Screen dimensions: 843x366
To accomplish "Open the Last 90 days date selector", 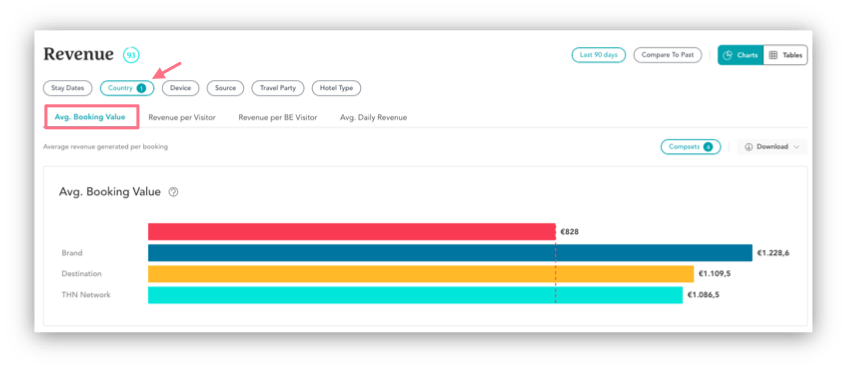I will pos(598,55).
